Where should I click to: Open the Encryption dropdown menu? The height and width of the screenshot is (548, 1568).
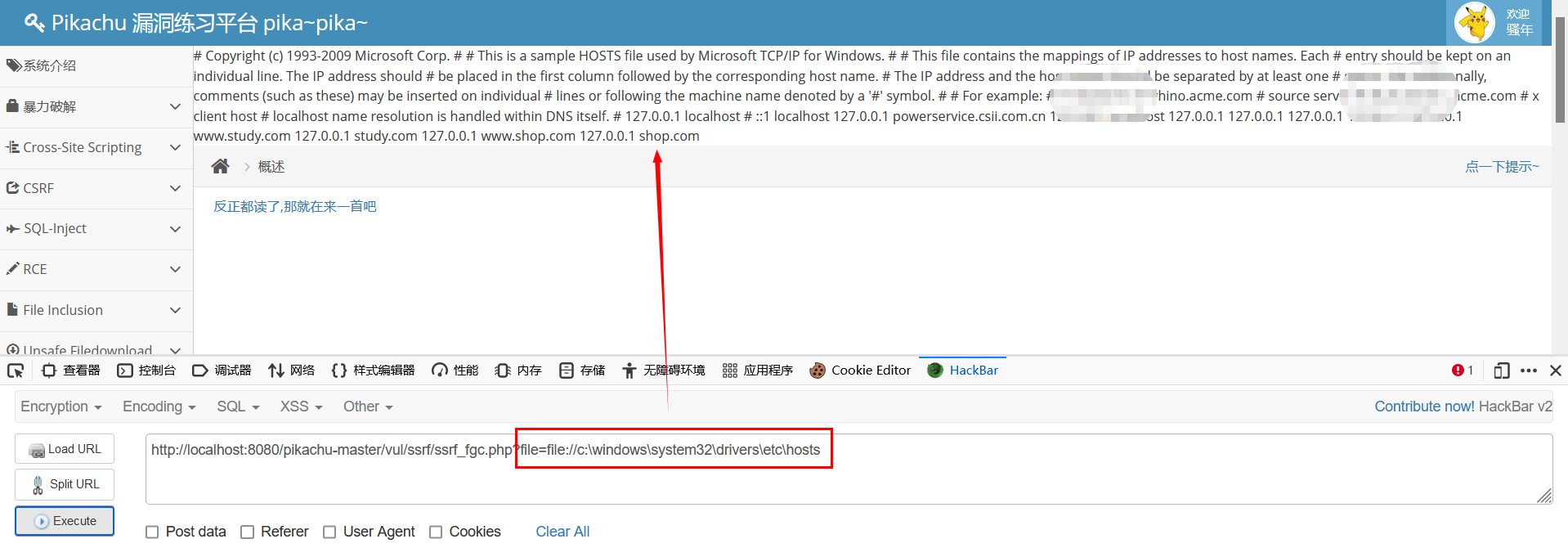tap(61, 407)
